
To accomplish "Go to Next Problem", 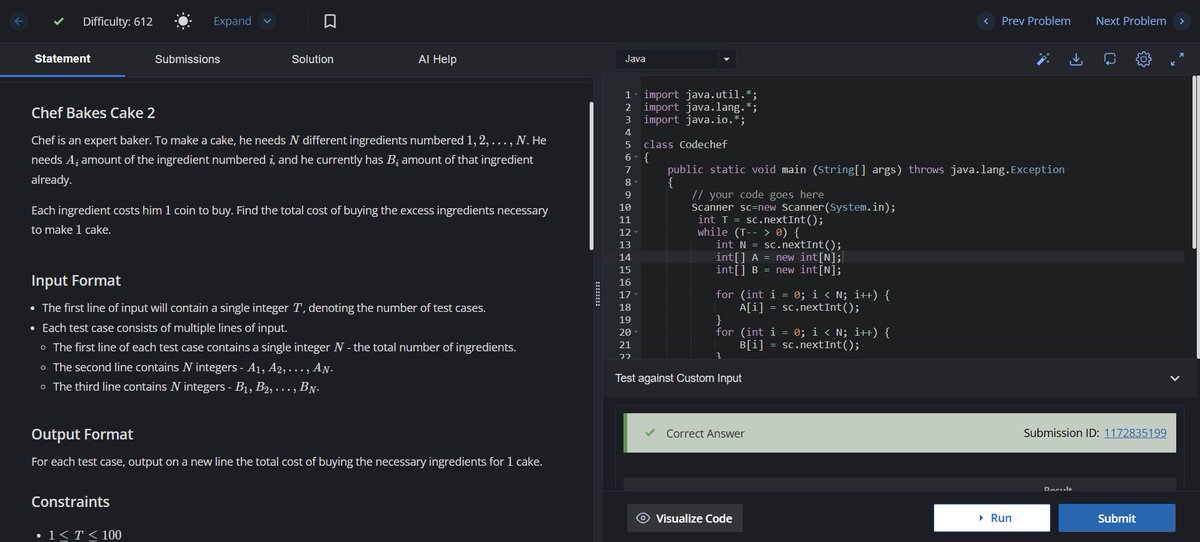I will point(1140,20).
